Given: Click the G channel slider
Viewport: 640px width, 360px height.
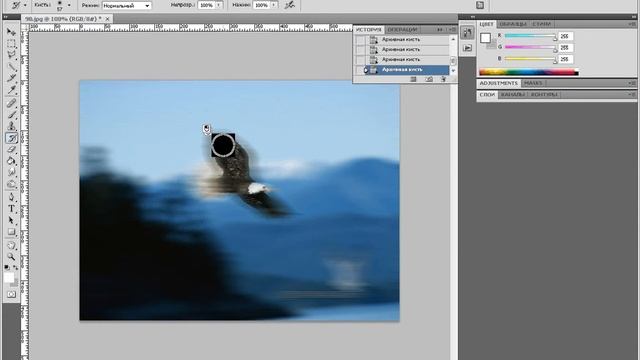Looking at the screenshot, I should [x=530, y=47].
